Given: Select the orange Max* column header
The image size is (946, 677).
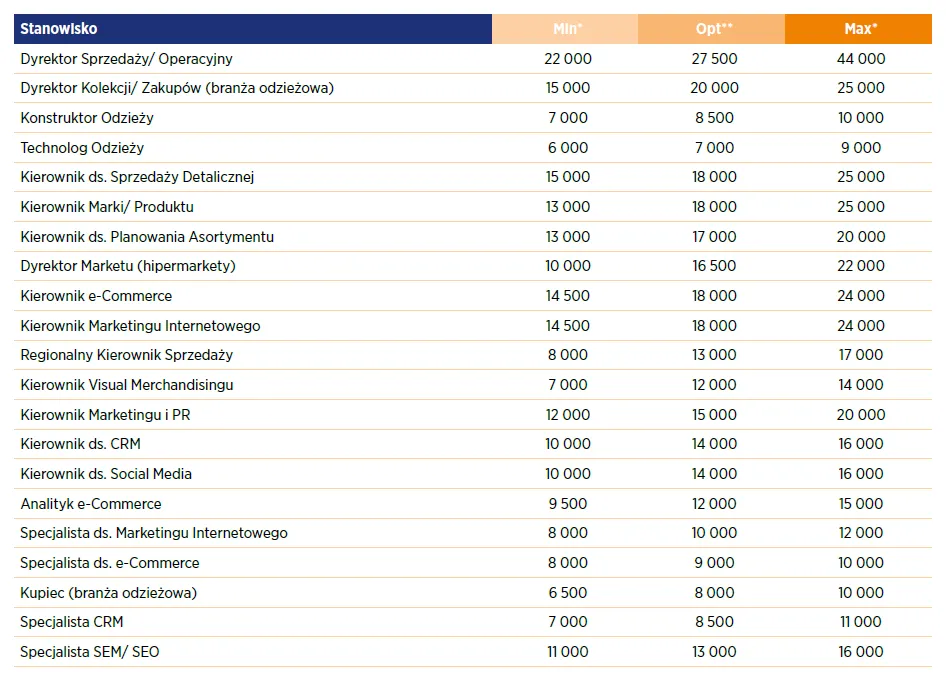Looking at the screenshot, I should (860, 29).
